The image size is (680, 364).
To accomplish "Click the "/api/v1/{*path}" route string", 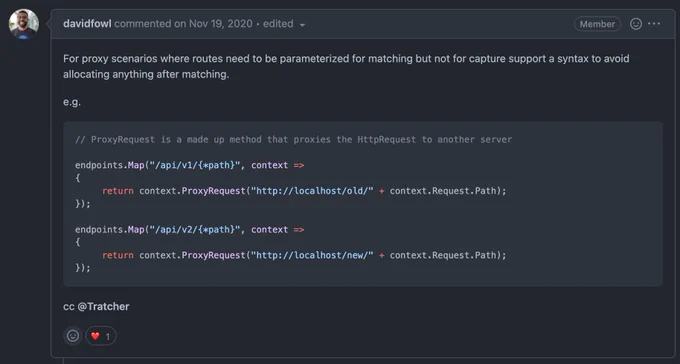I will click(195, 165).
